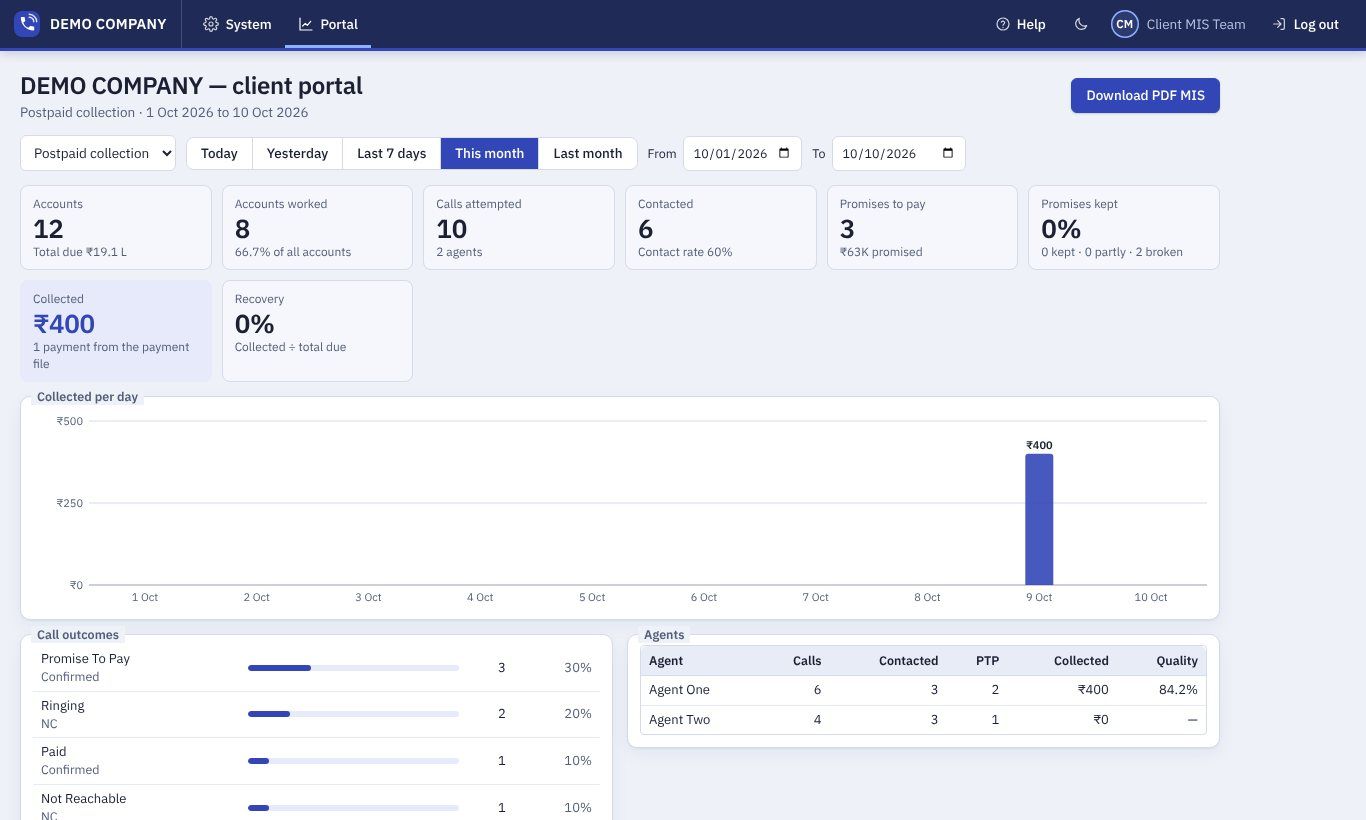Image resolution: width=1366 pixels, height=820 pixels.
Task: Click the Contacted card with rate 60%
Action: pyautogui.click(x=721, y=227)
